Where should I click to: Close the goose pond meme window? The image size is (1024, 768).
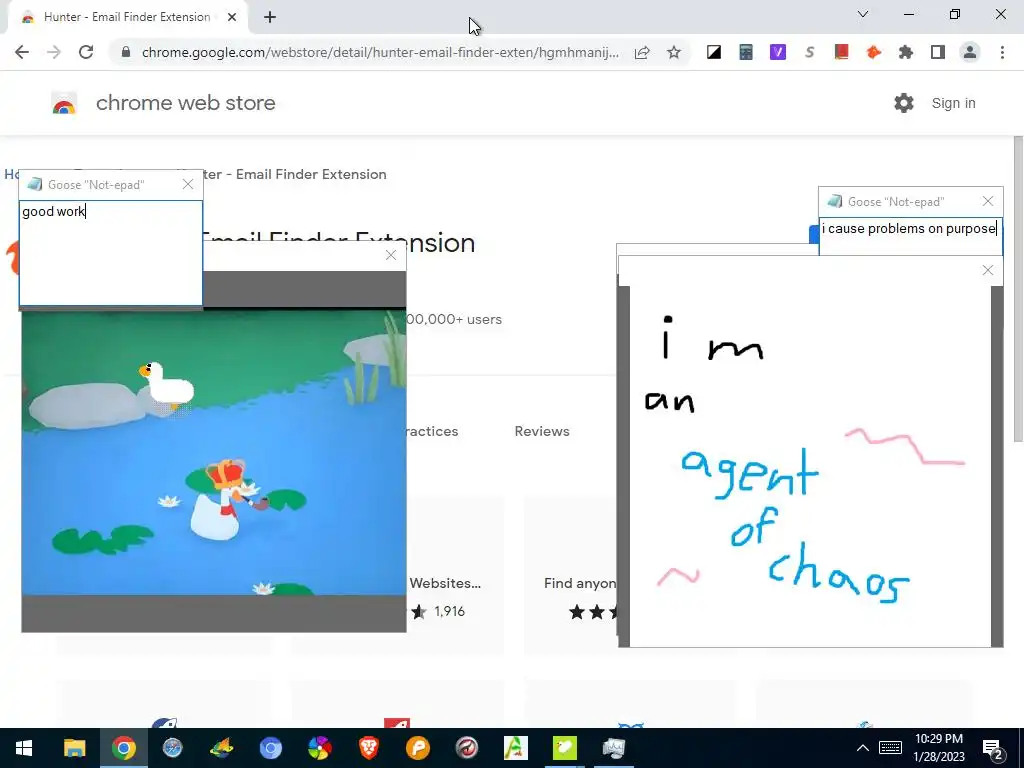tap(391, 255)
